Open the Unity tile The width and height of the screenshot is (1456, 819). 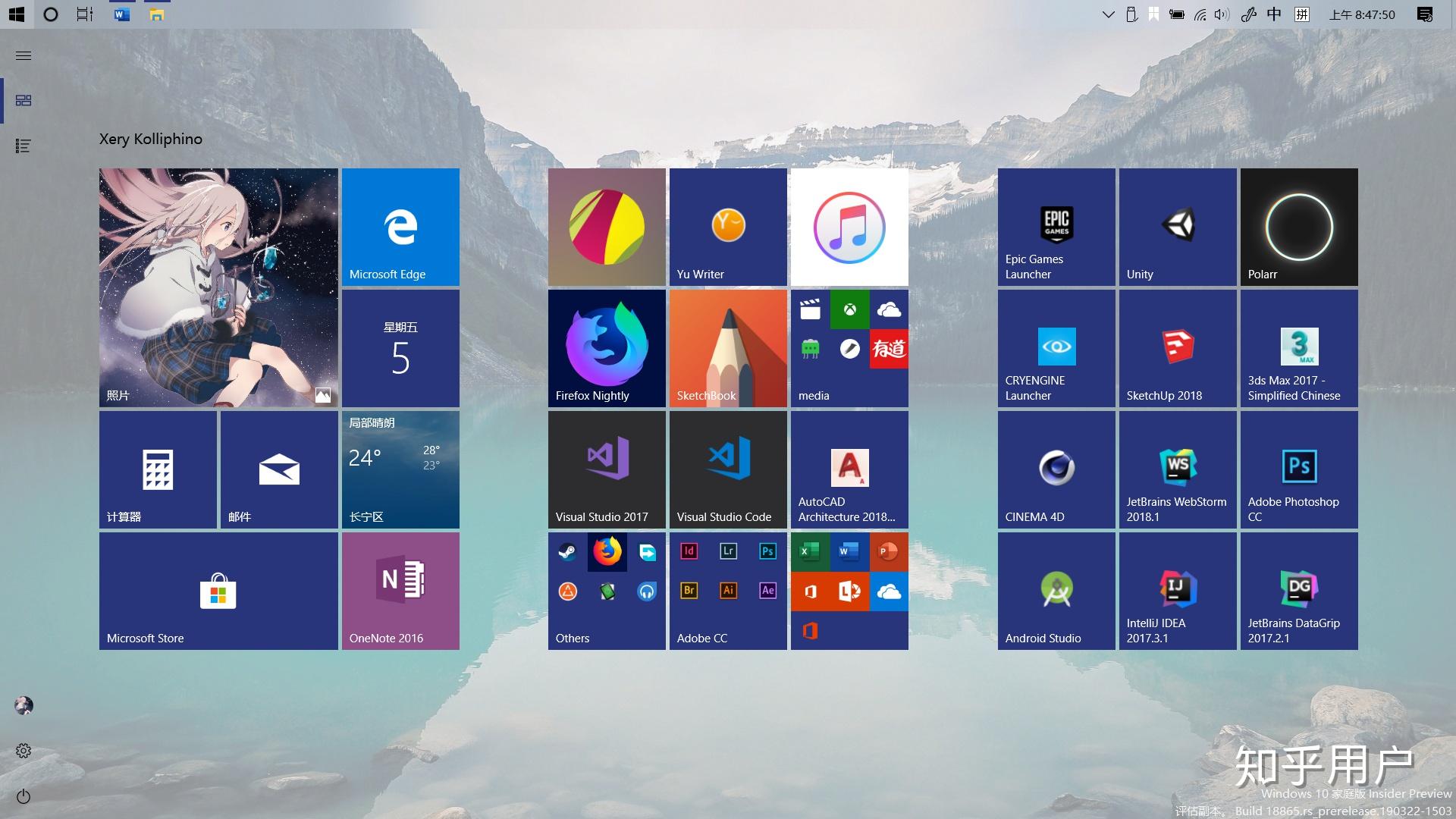coord(1178,227)
